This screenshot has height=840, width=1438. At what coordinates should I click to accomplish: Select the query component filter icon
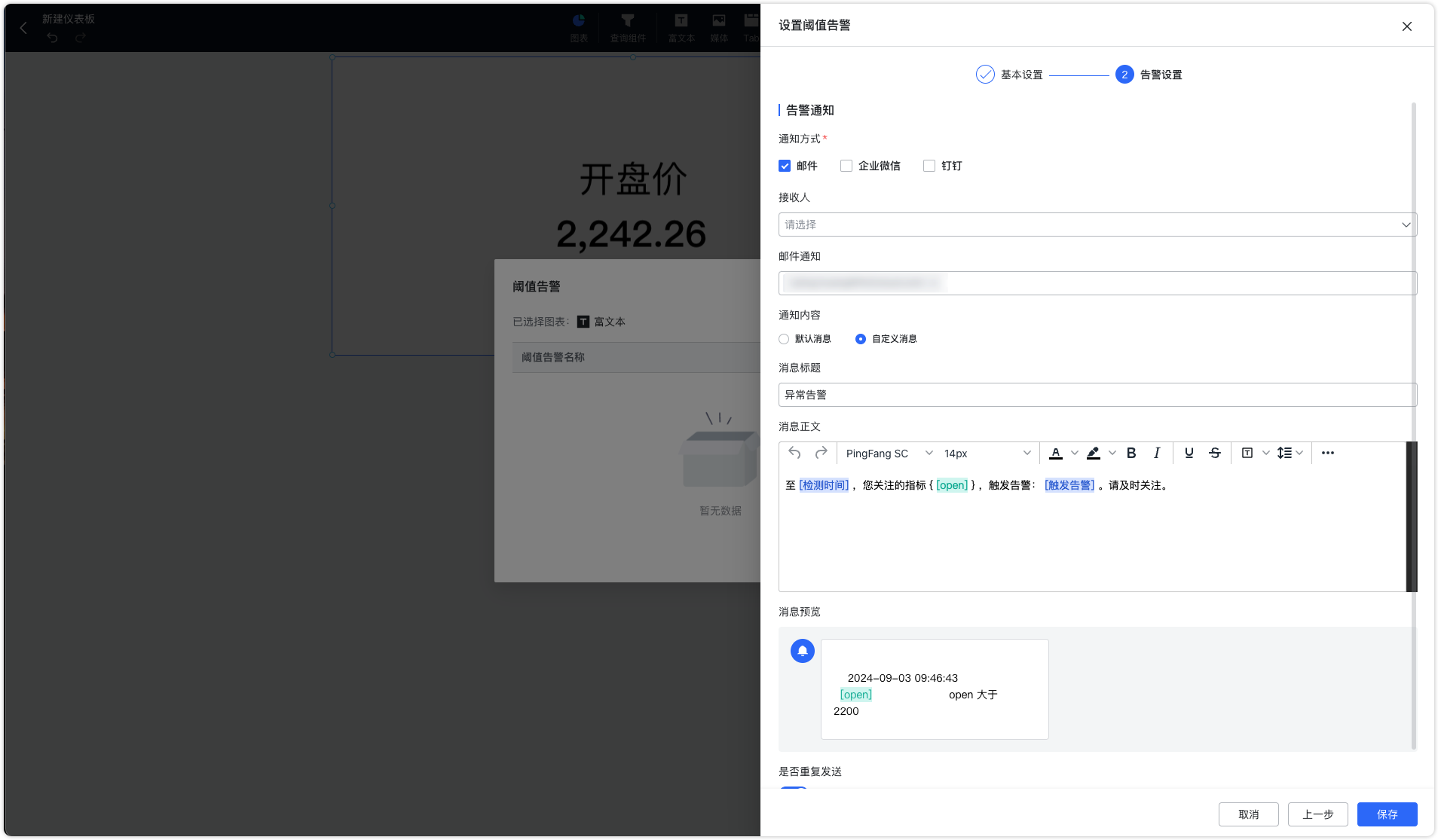coord(628,28)
